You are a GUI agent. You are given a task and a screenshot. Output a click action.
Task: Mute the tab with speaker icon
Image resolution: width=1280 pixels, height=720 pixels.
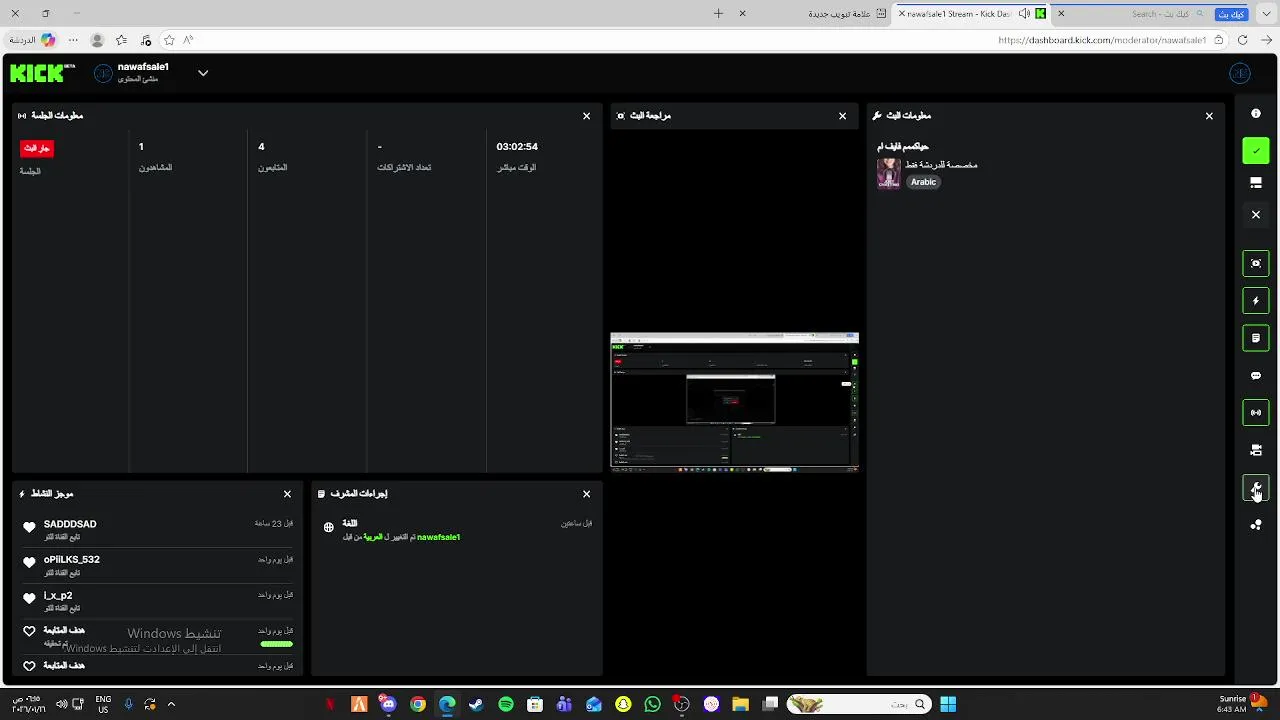click(1024, 14)
